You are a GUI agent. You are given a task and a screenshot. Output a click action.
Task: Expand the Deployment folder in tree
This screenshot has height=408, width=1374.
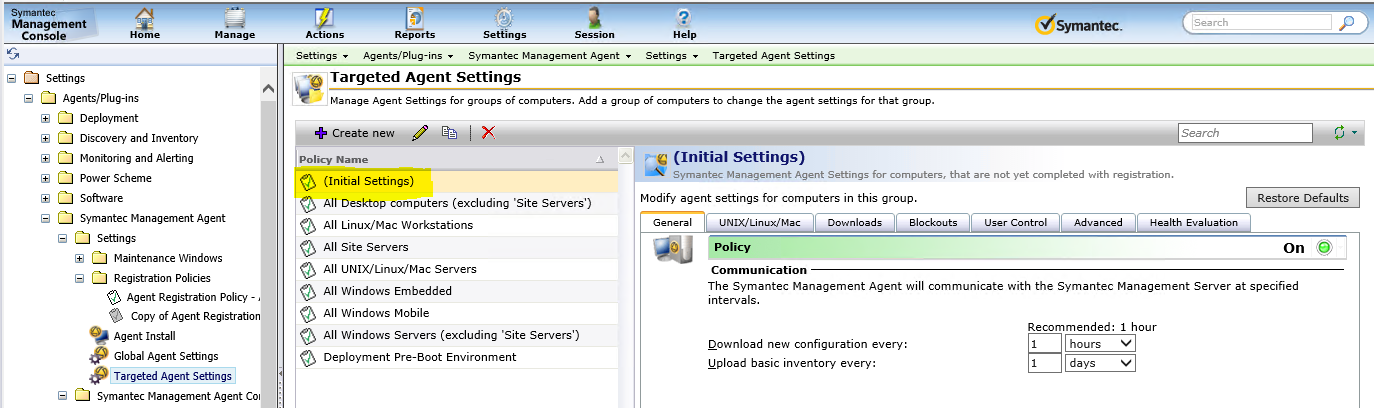46,118
